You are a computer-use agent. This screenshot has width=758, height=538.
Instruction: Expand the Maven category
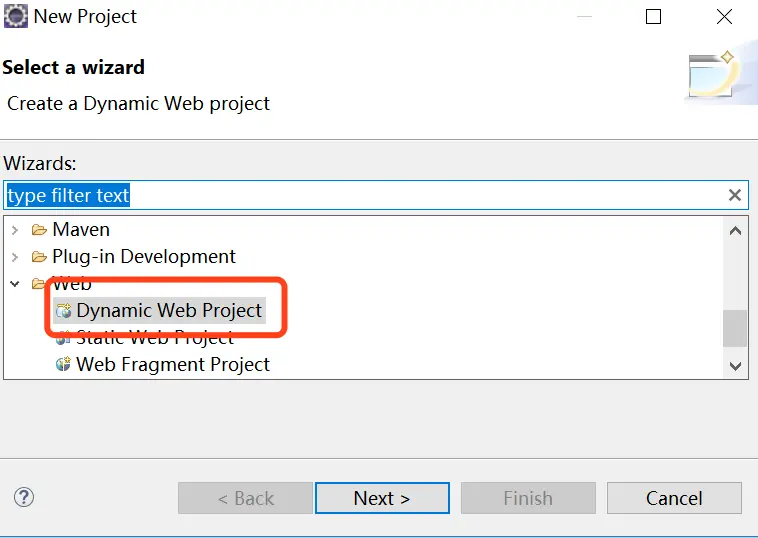[x=15, y=230]
